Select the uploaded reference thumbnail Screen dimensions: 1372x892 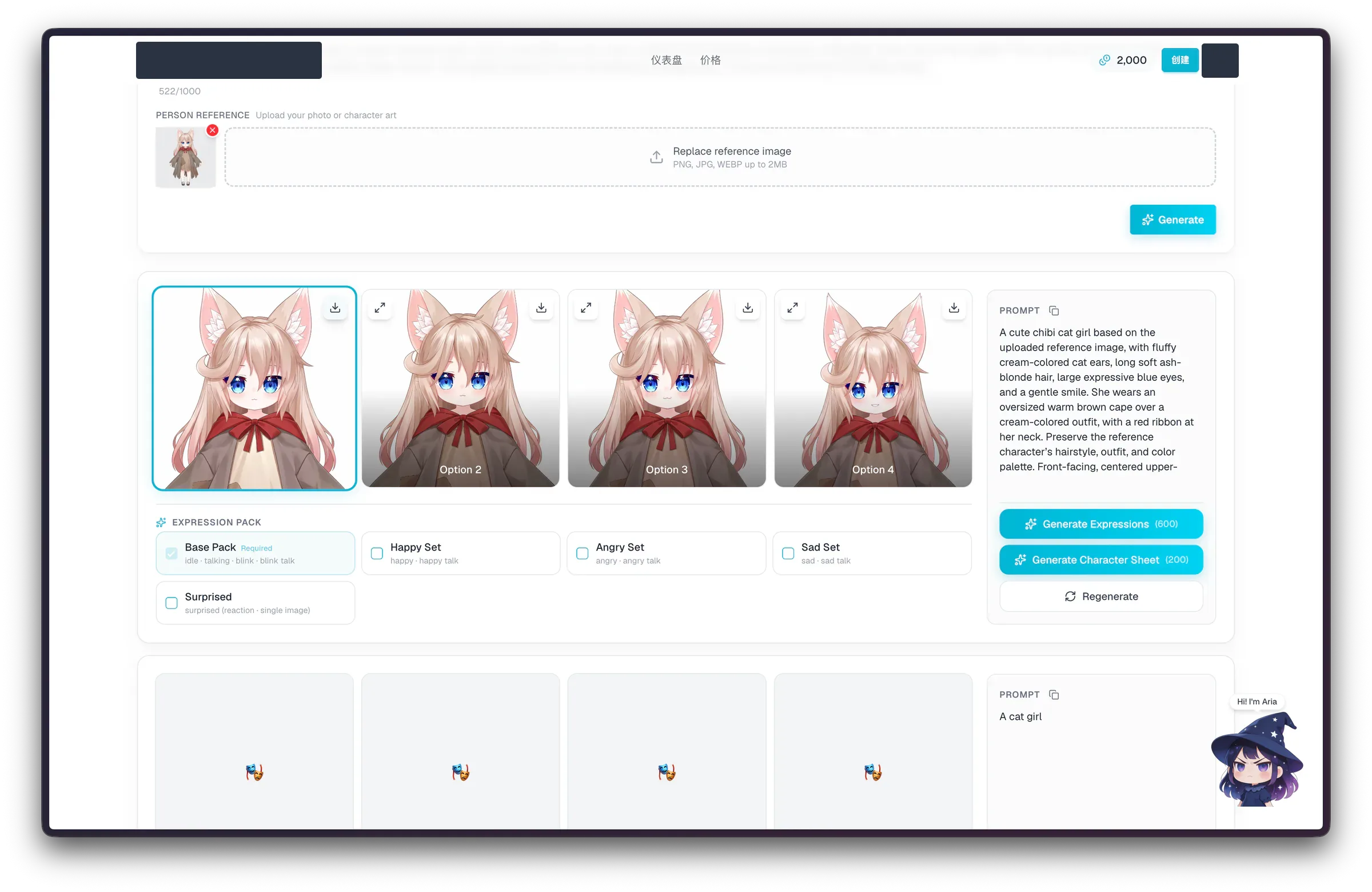(186, 157)
